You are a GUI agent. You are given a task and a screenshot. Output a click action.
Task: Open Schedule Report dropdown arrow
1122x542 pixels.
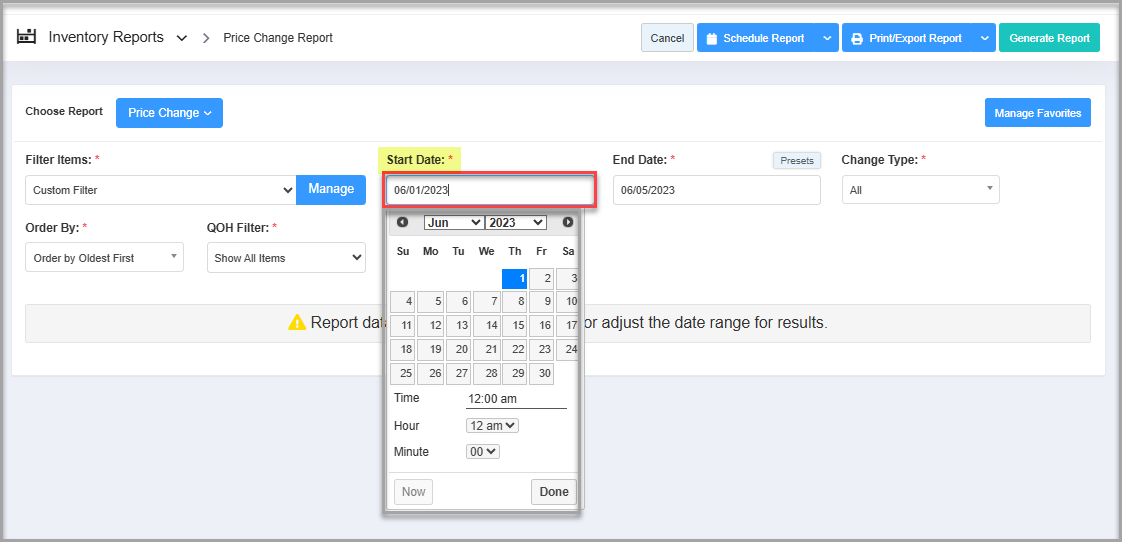[826, 38]
